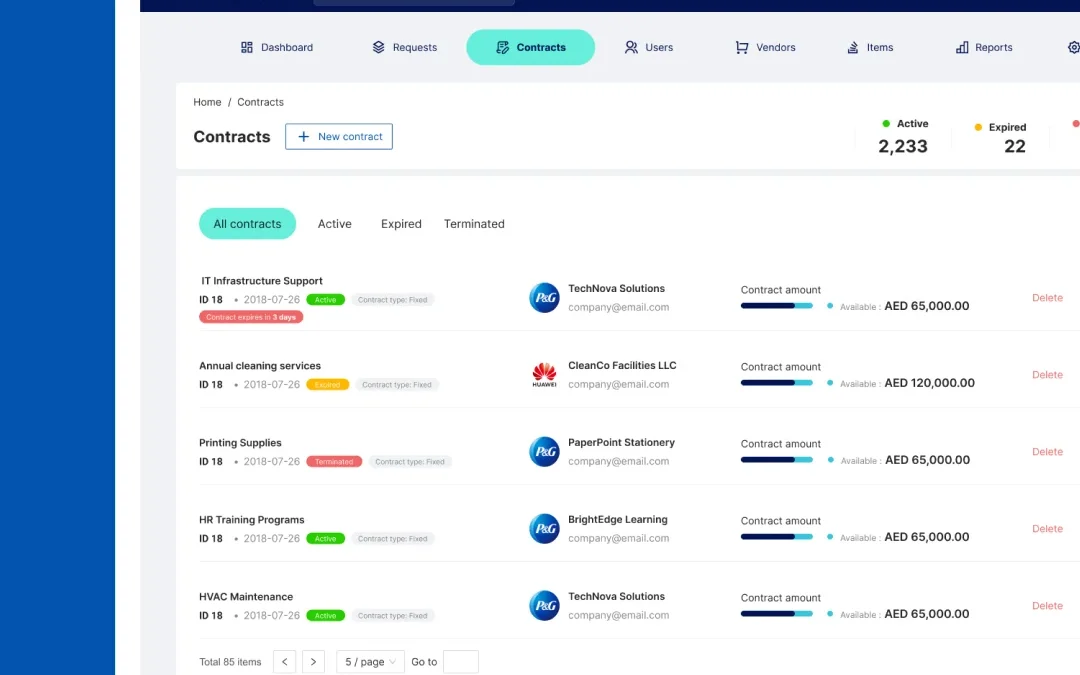Select the All contracts tab
This screenshot has height=675, width=1080.
pyautogui.click(x=247, y=224)
